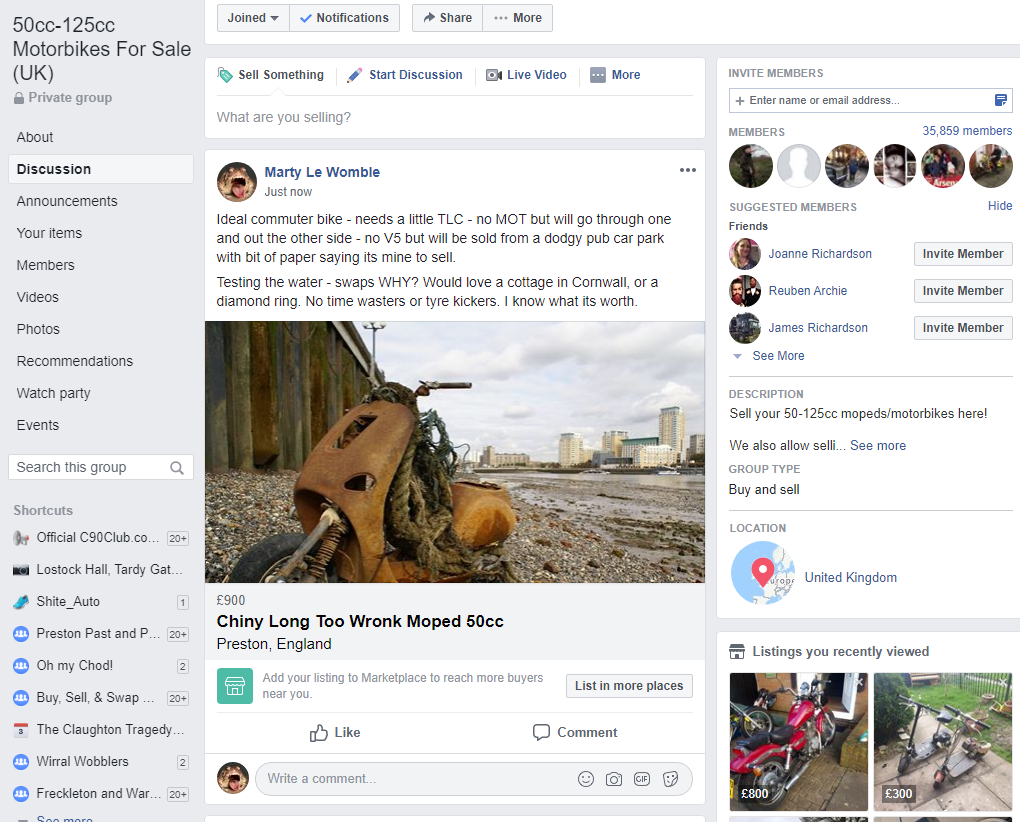
Task: Toggle group Notifications button
Action: (x=344, y=18)
